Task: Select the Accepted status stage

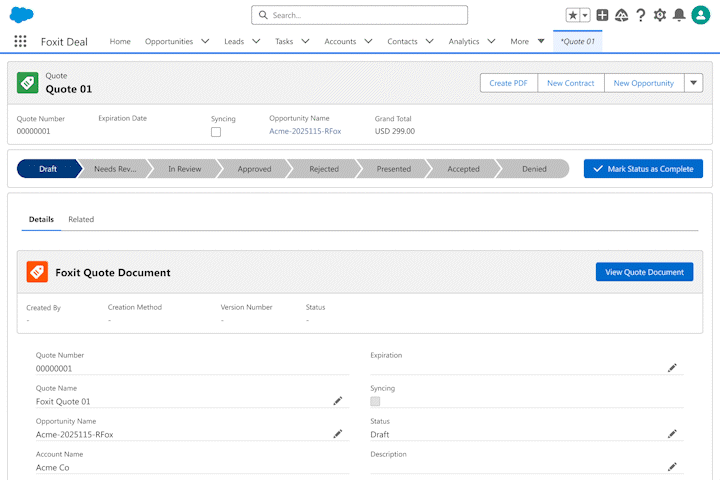Action: tap(464, 169)
